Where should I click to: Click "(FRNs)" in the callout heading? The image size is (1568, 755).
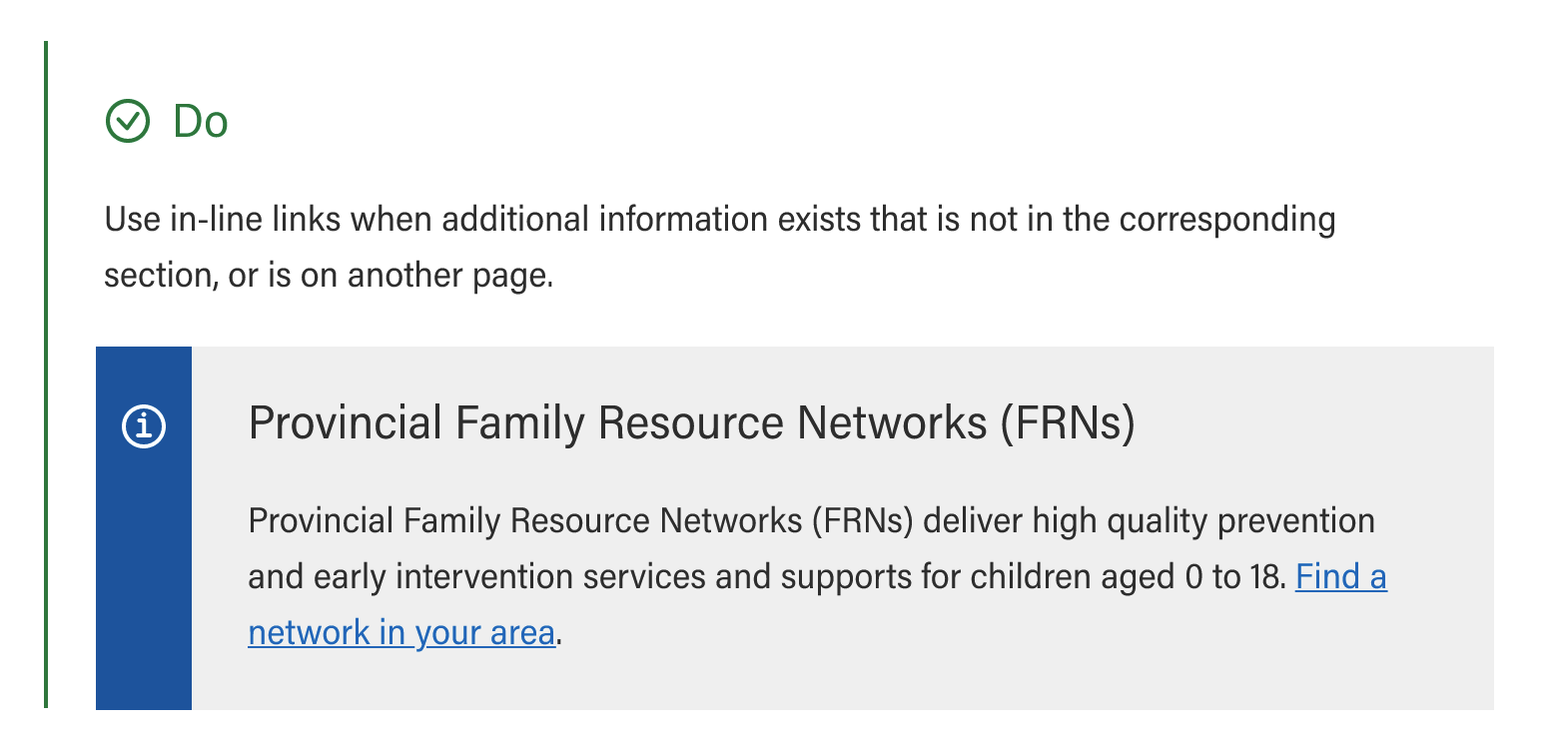[1068, 422]
